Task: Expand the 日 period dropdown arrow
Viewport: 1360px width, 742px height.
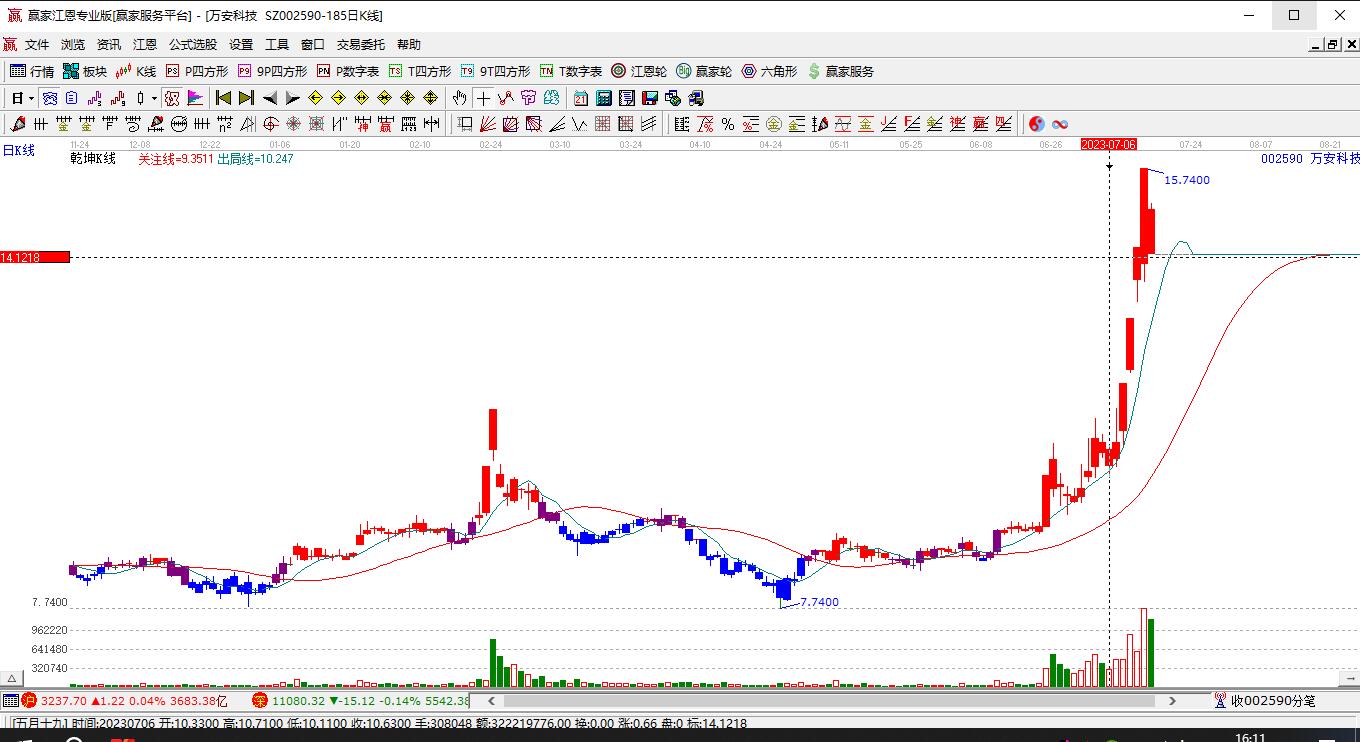Action: [31, 98]
